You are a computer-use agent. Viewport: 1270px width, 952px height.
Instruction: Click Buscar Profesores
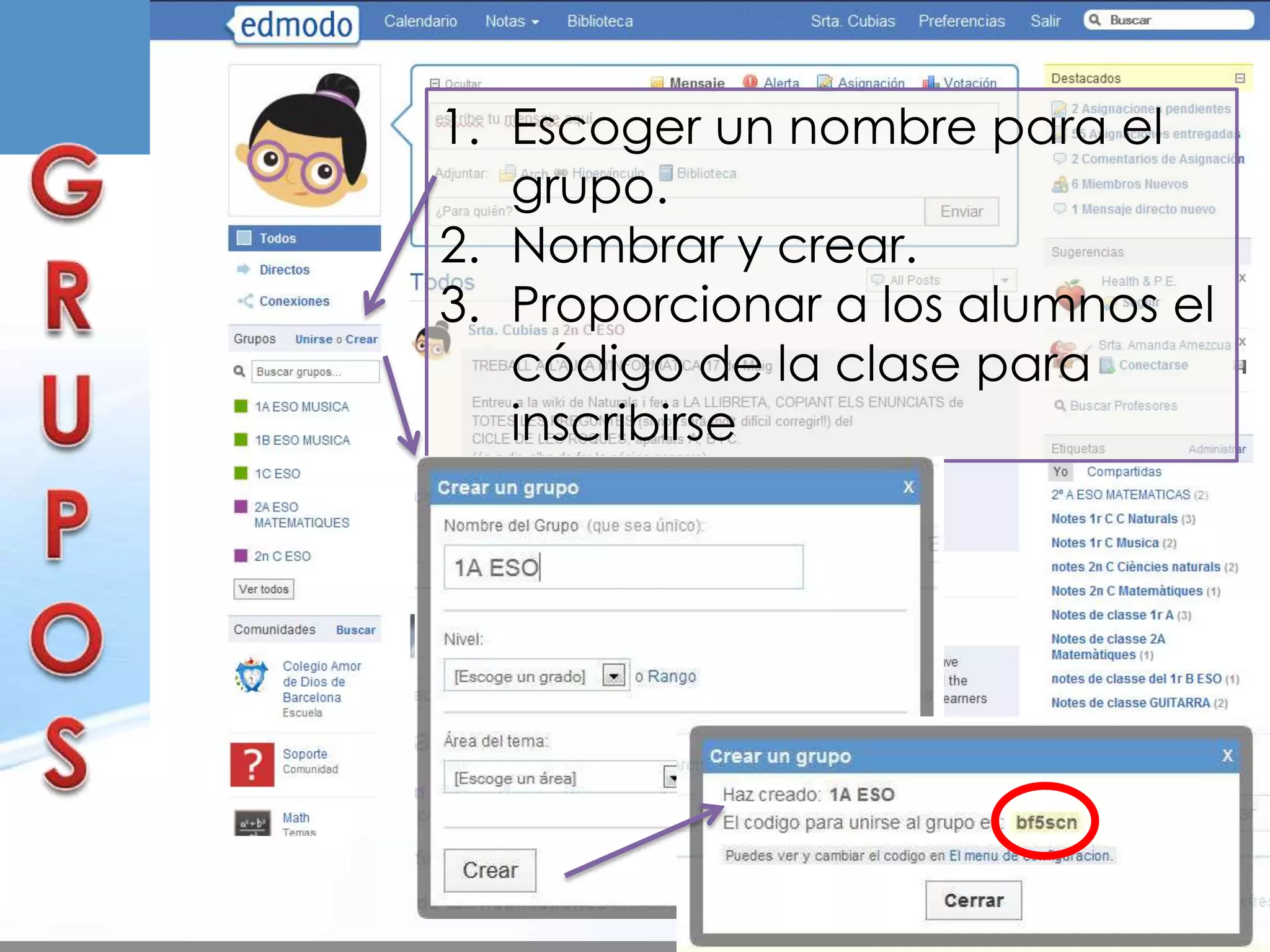click(1123, 406)
